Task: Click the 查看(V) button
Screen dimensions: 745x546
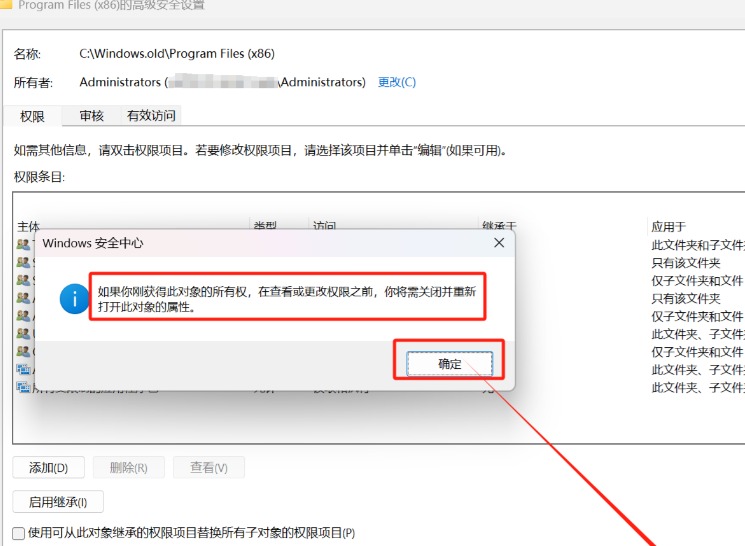Action: [x=209, y=468]
